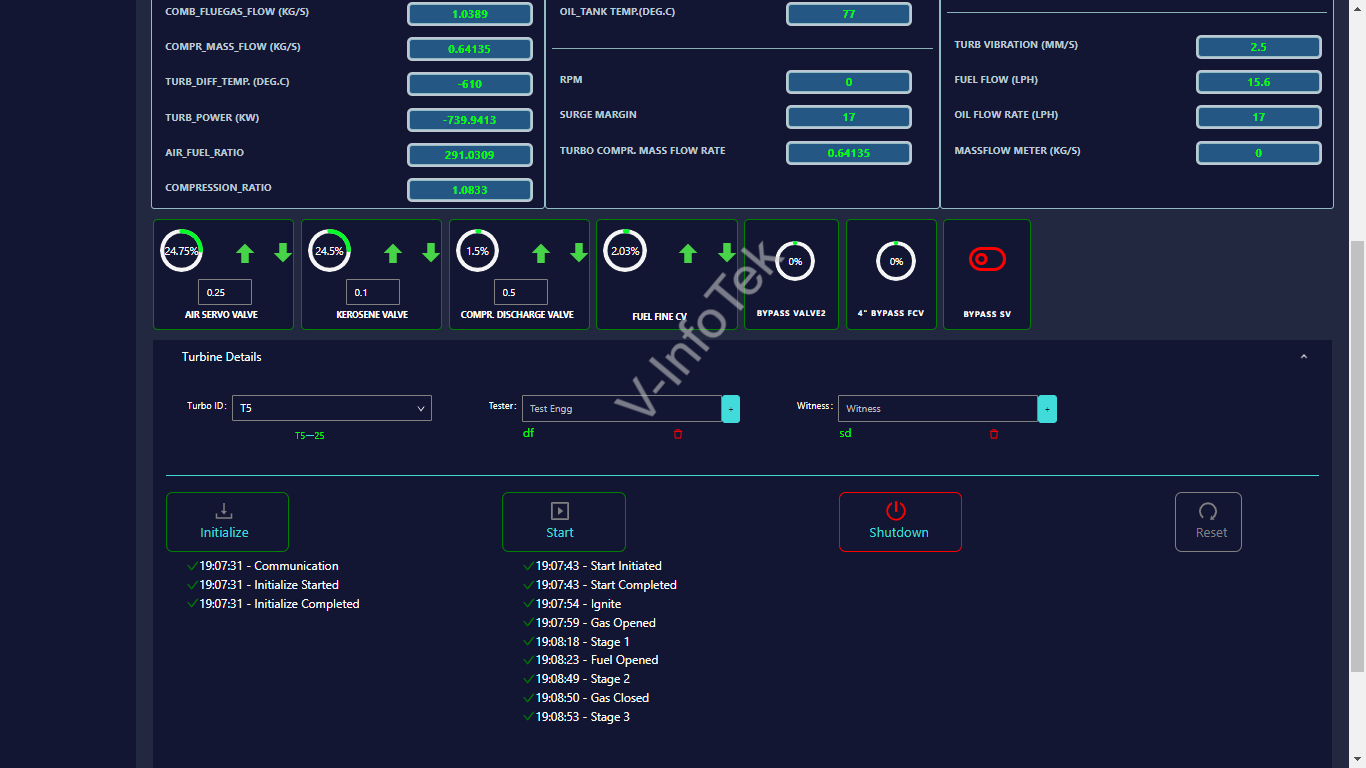Click the COMB_FLUEGAS_FLOW value 1.0389
This screenshot has height=768, width=1366.
470,14
